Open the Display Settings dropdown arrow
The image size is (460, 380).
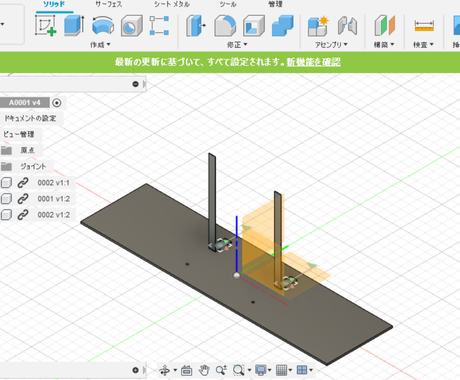click(269, 370)
